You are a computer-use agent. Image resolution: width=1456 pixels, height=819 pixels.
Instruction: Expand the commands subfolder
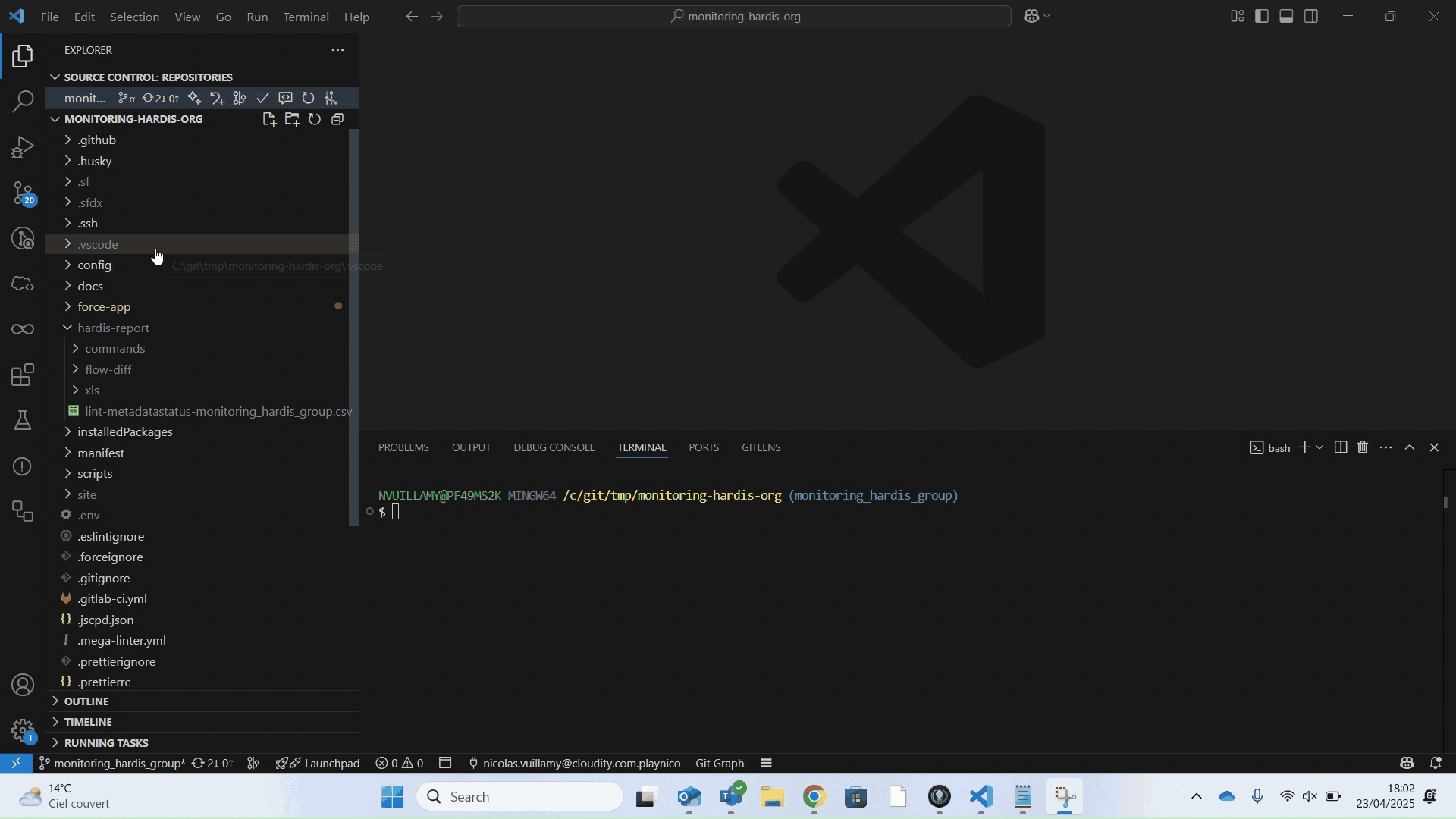coord(201,348)
